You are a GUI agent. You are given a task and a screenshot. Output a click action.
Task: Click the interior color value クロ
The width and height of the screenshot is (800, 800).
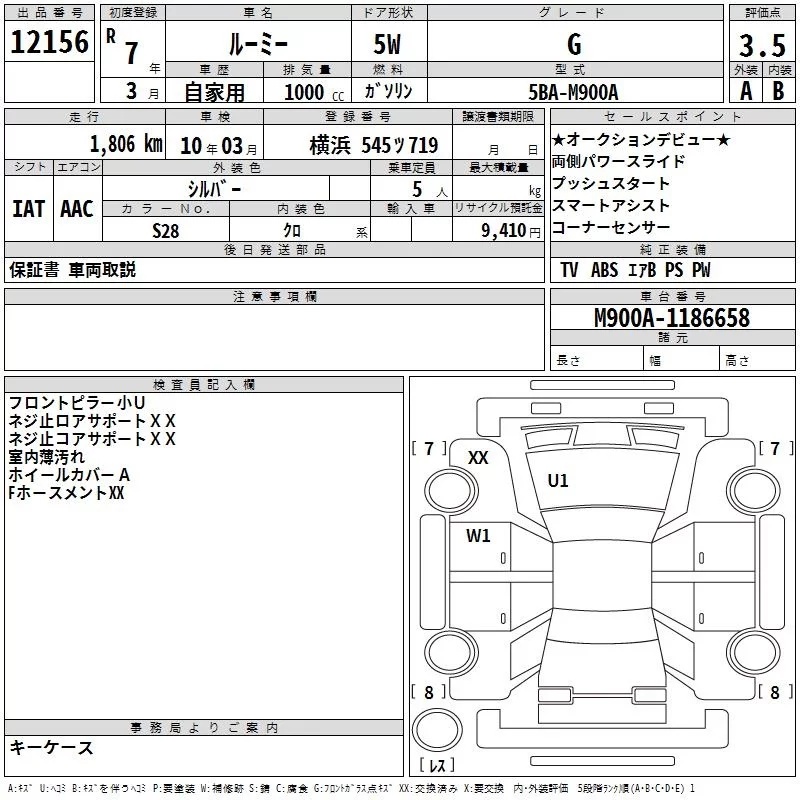pos(292,231)
